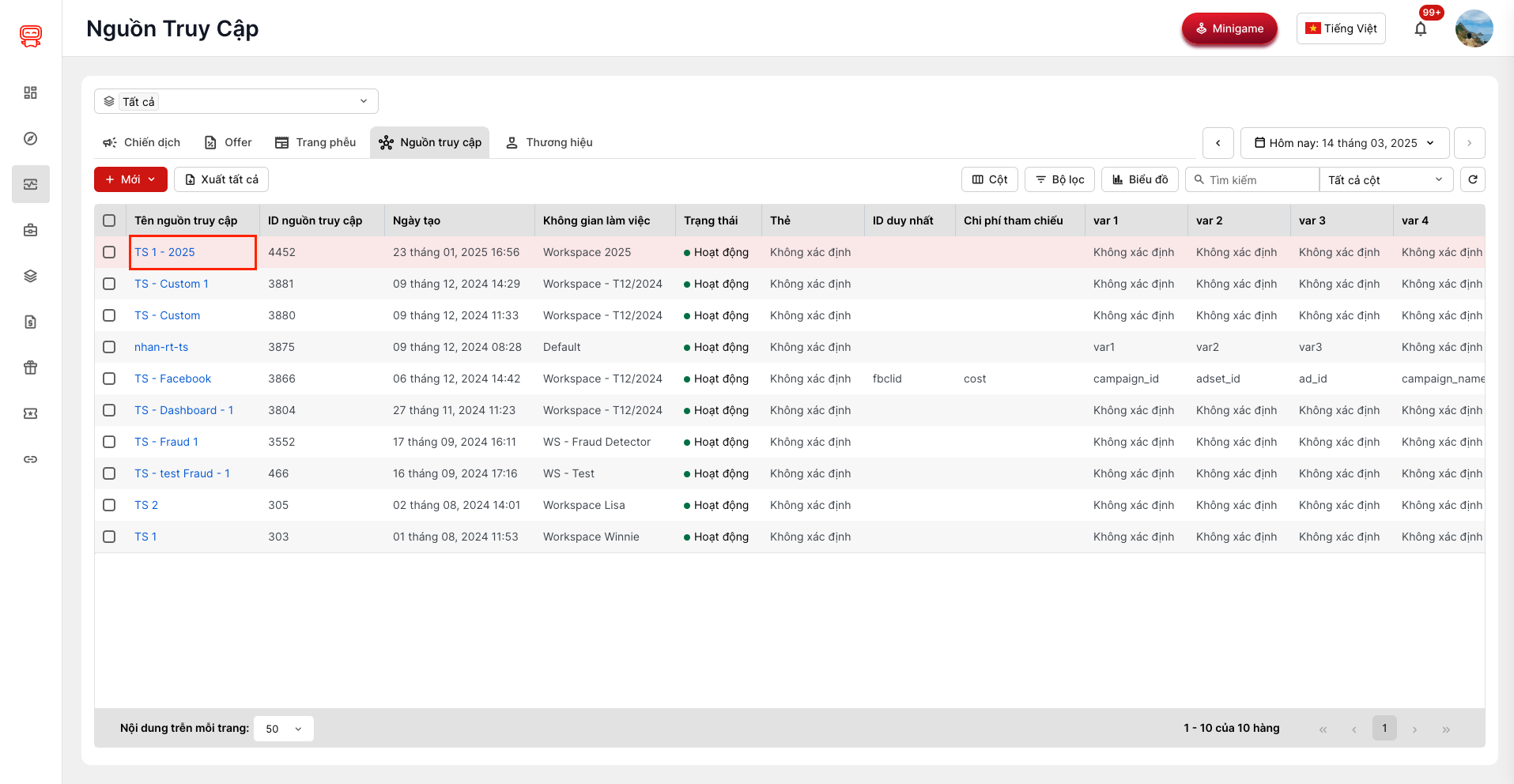Click the notification bell icon
Screen dimensions: 1514x784
[1420, 29]
